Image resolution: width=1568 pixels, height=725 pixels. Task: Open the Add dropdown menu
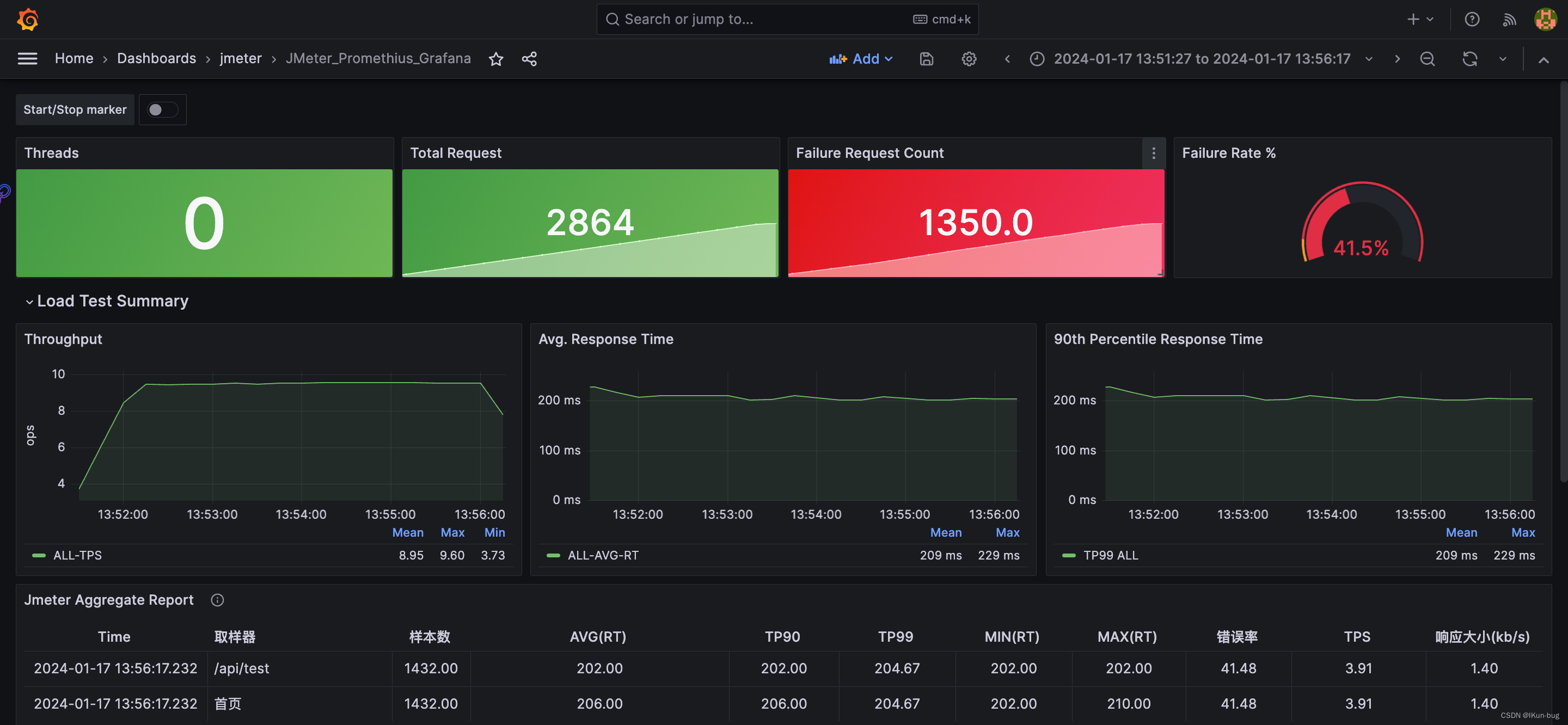[861, 58]
